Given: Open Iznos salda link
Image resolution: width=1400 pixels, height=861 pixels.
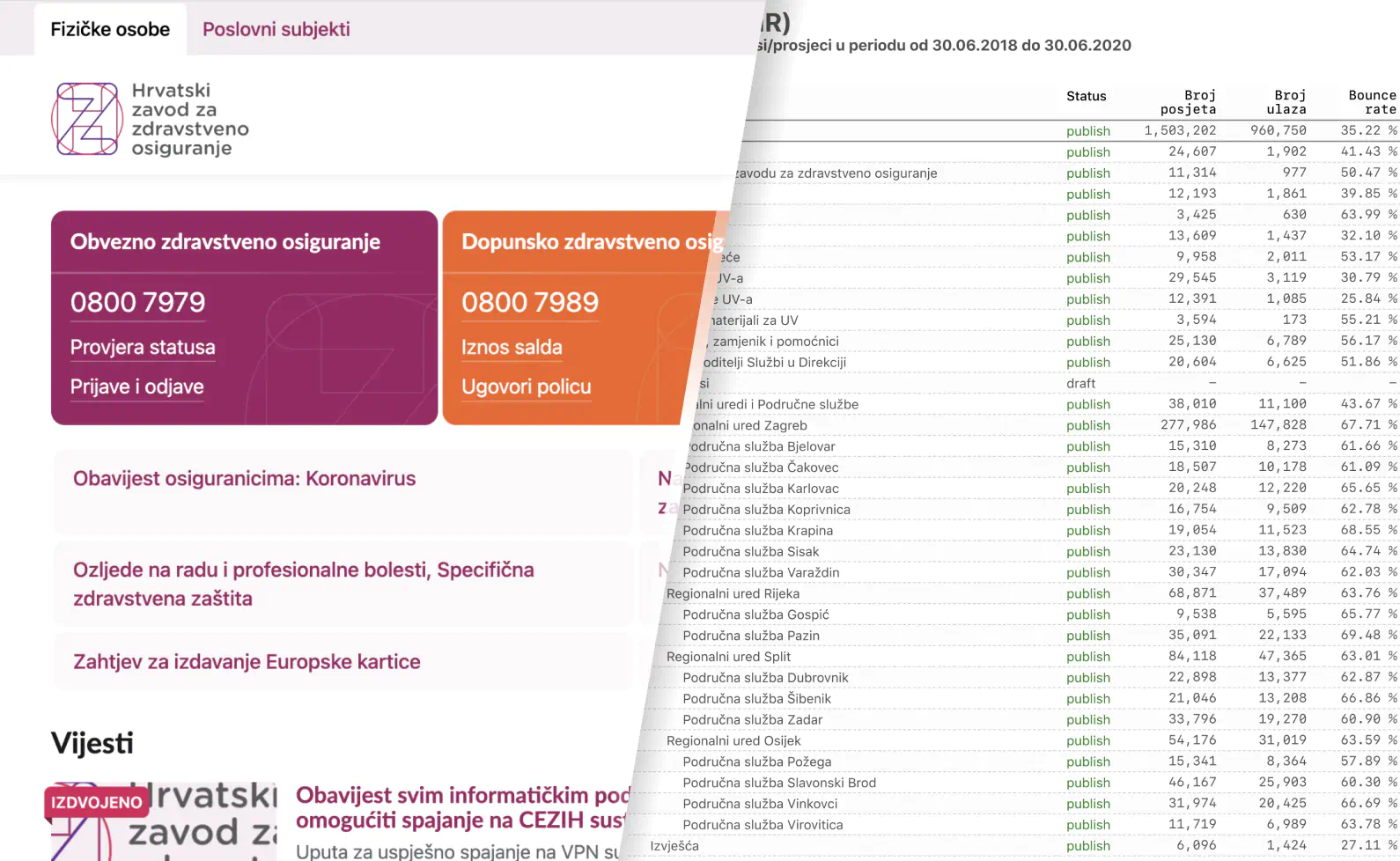Looking at the screenshot, I should 512,347.
